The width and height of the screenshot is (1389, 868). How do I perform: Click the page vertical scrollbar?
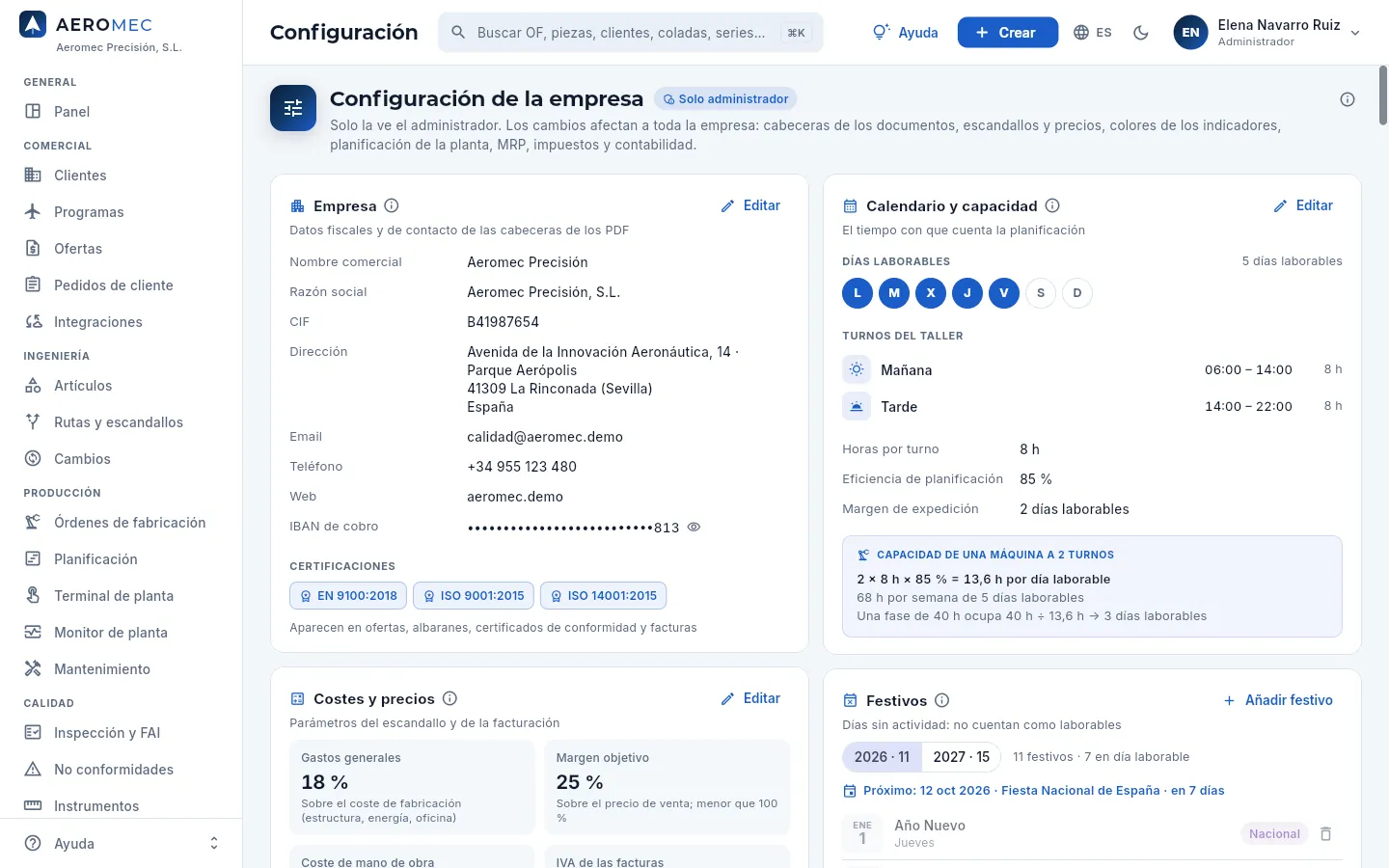[1383, 96]
